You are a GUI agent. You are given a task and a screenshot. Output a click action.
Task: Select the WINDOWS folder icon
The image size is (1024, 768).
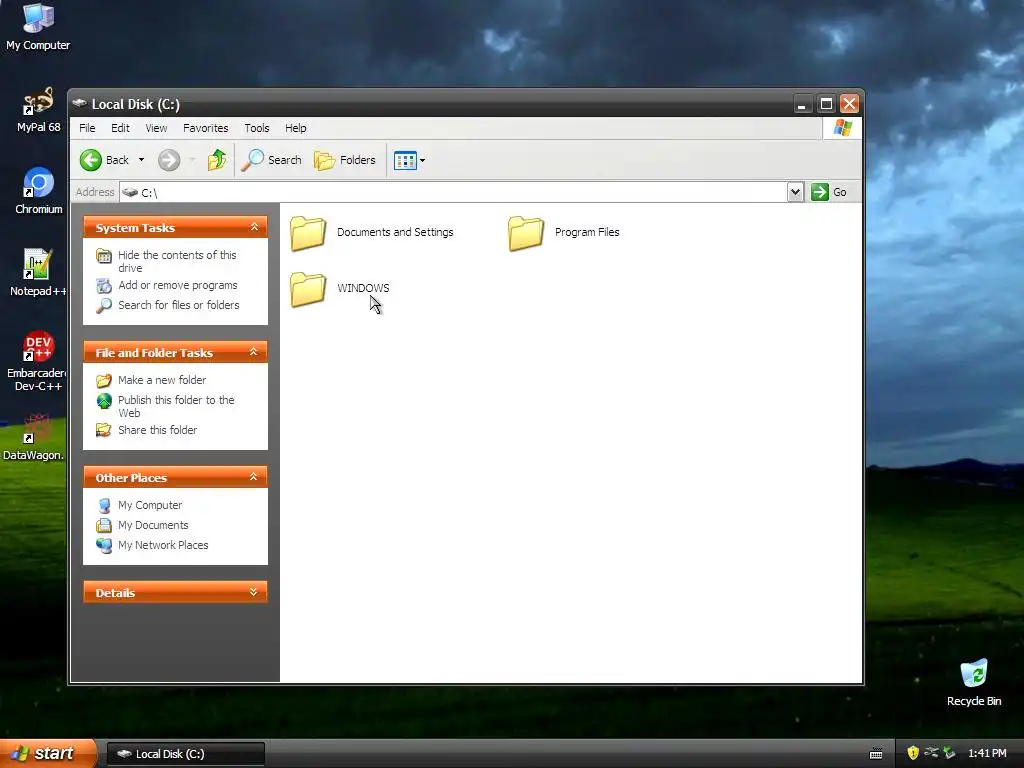[308, 289]
